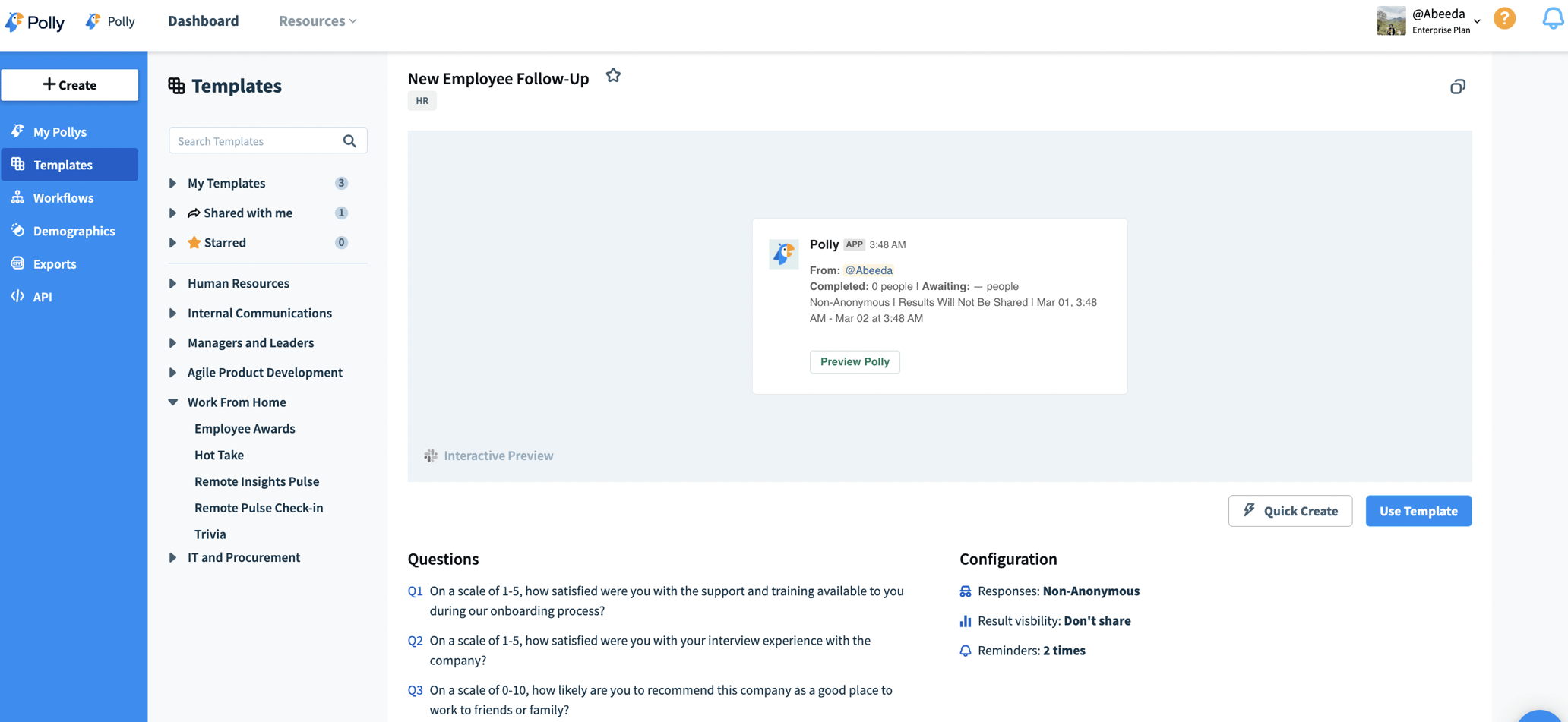Open Demographics in the sidebar
This screenshot has height=722, width=1568.
pyautogui.click(x=74, y=231)
